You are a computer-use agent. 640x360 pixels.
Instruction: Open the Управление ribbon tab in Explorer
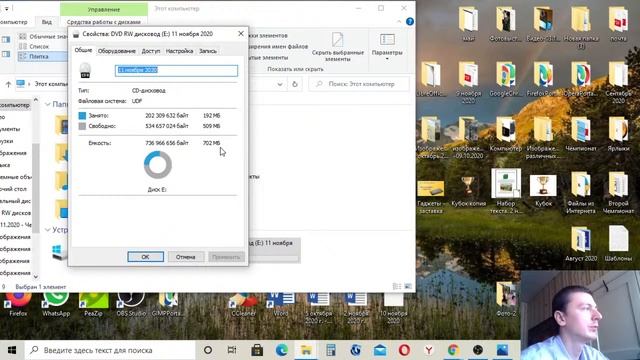104,9
